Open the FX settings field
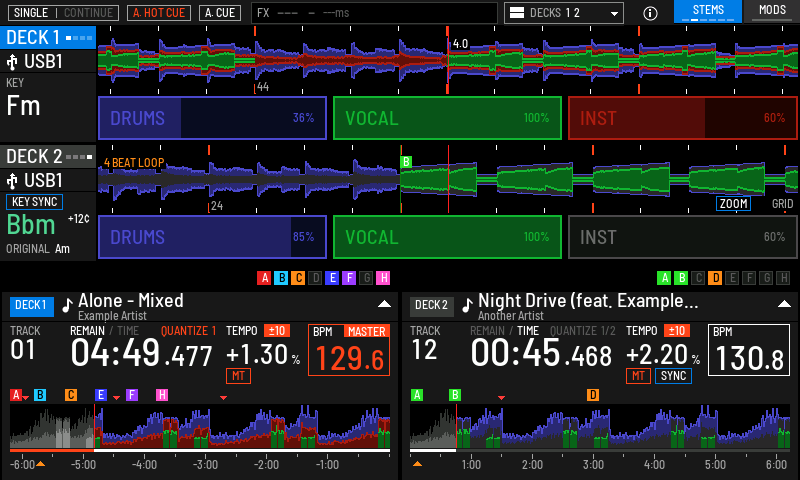Screen dimensions: 800x480 tap(374, 13)
